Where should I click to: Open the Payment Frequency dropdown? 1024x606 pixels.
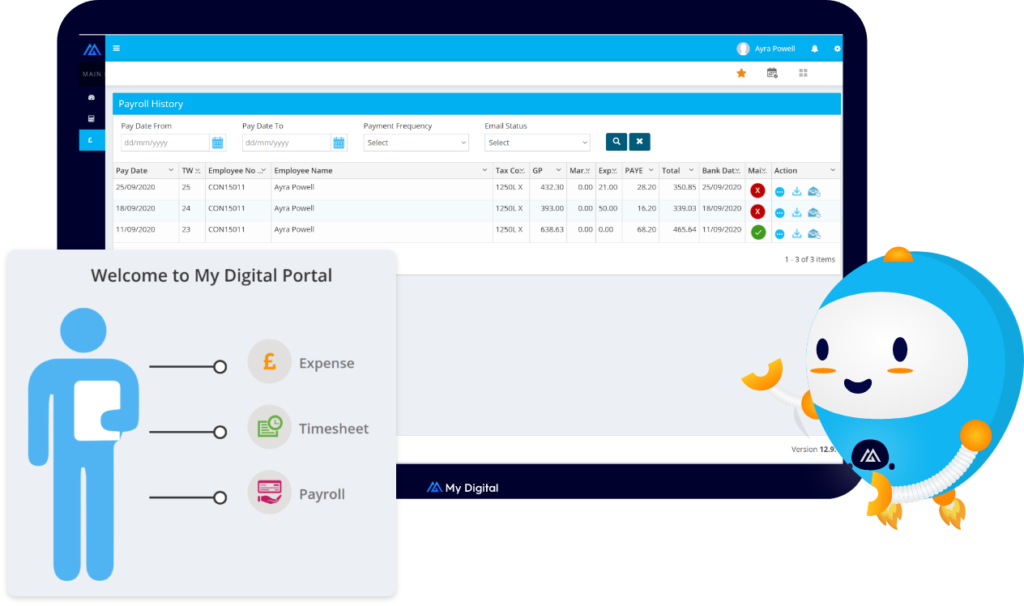click(x=416, y=142)
